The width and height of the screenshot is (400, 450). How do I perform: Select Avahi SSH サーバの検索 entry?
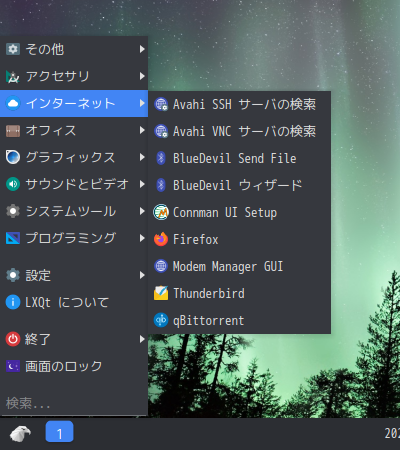point(239,104)
